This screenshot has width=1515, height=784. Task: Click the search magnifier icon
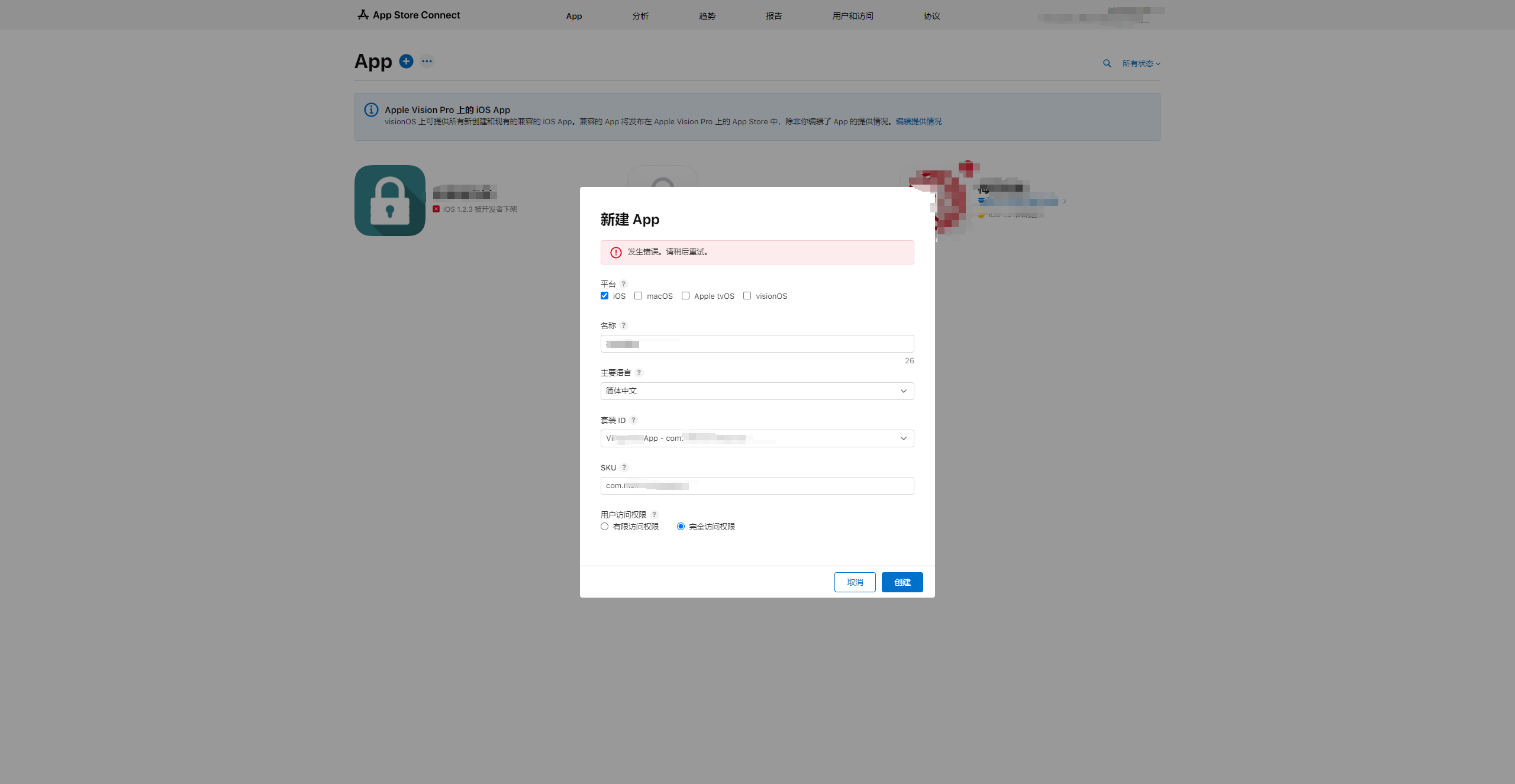click(1107, 63)
